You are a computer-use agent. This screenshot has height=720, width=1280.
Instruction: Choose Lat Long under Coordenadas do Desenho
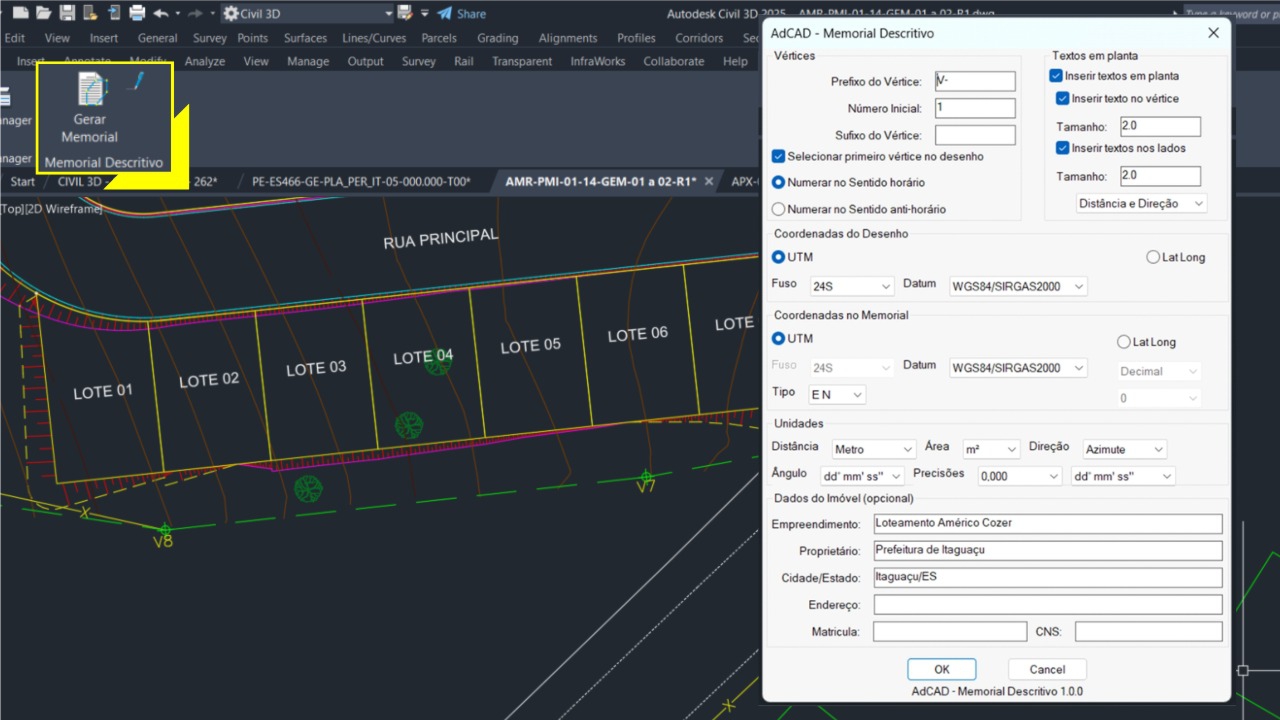pos(1153,257)
